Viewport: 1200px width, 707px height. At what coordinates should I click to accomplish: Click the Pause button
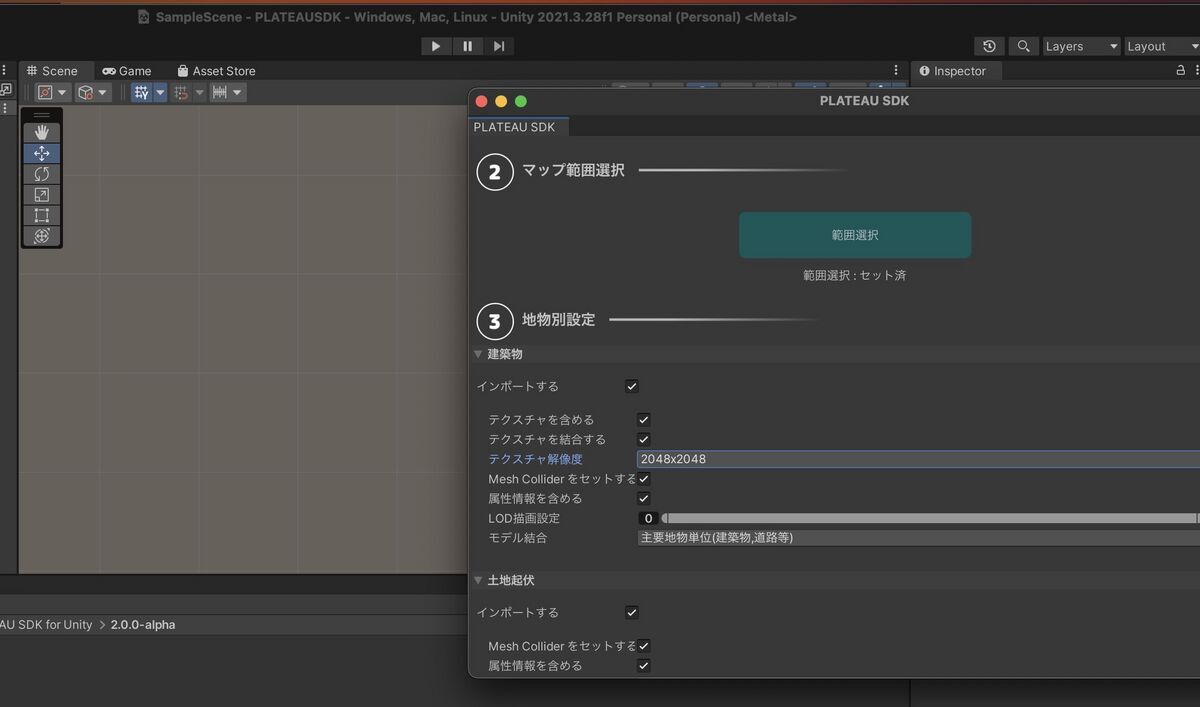pos(467,46)
